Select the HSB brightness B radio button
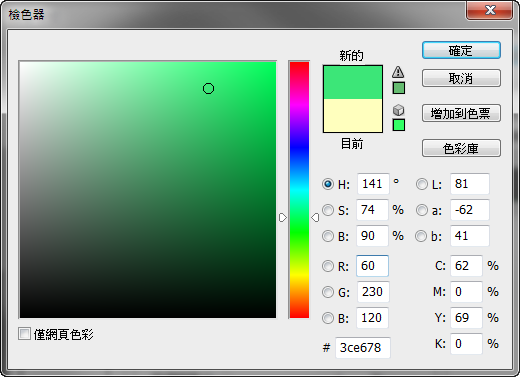The image size is (520, 377). click(x=328, y=236)
